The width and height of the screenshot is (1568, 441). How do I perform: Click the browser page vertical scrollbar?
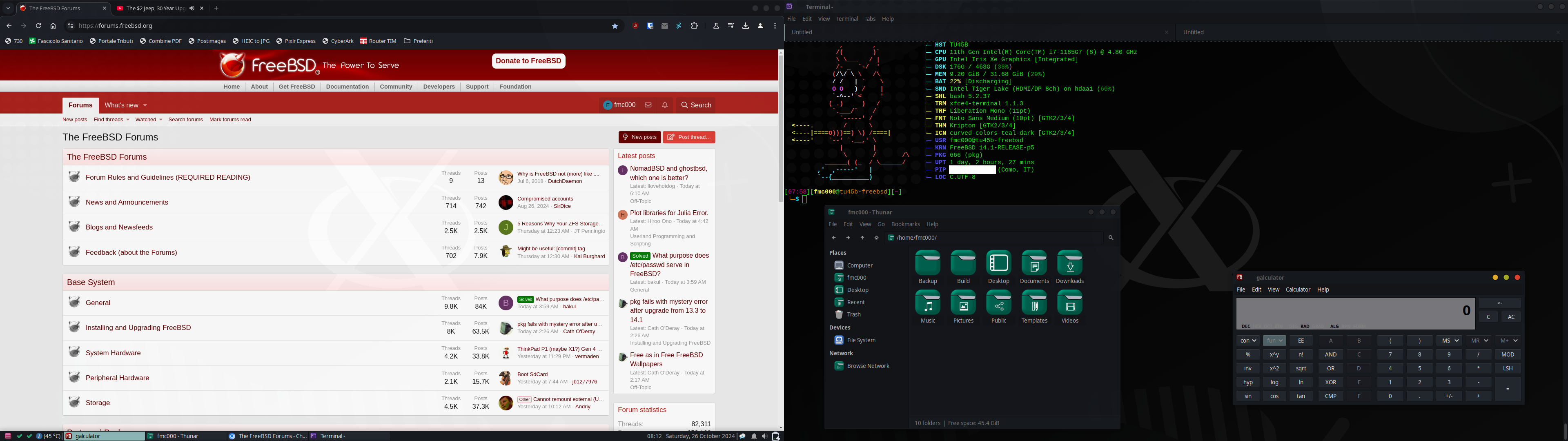coord(780,129)
